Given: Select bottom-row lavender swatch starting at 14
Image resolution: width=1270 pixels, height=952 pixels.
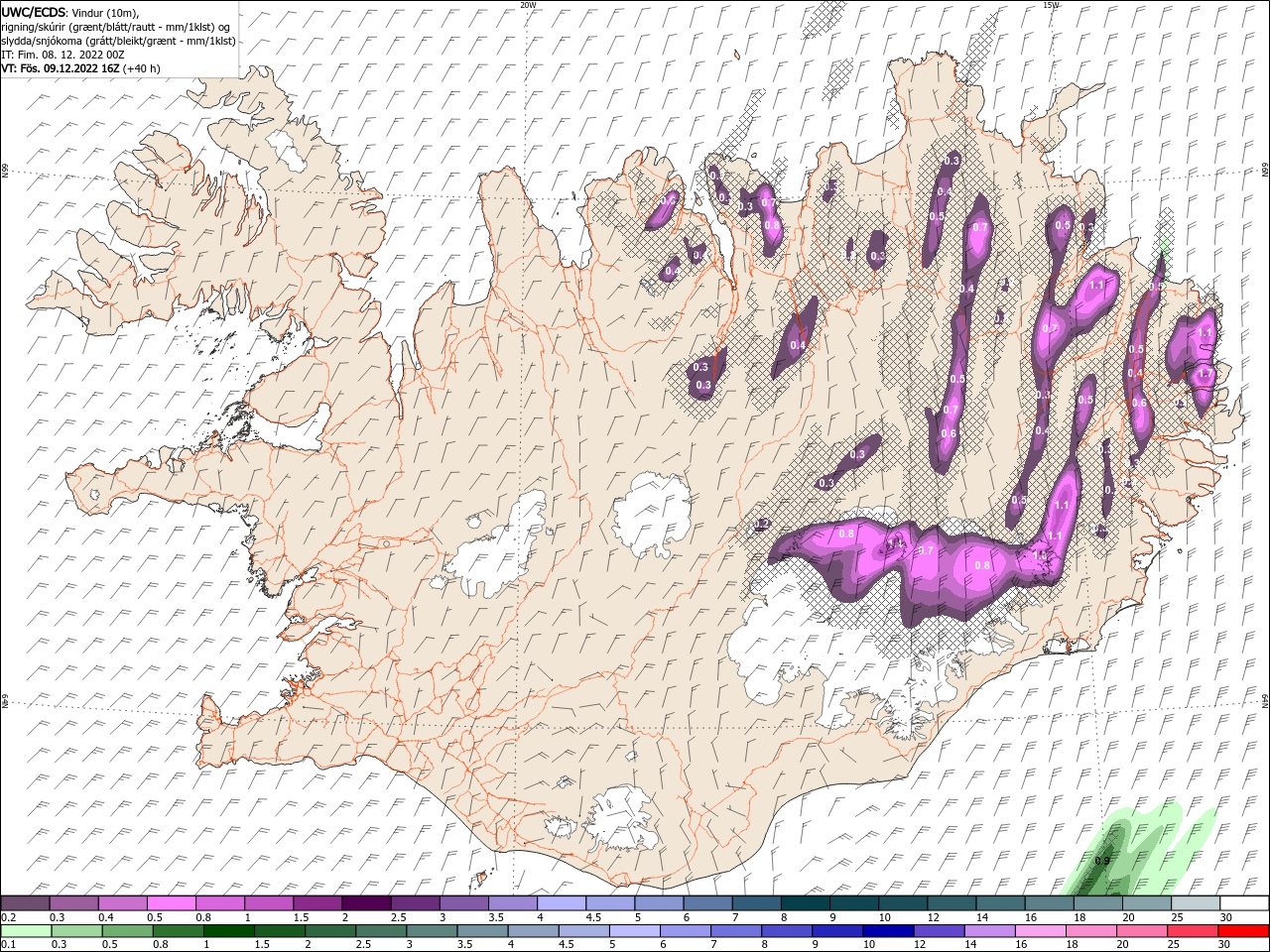Looking at the screenshot, I should (989, 931).
